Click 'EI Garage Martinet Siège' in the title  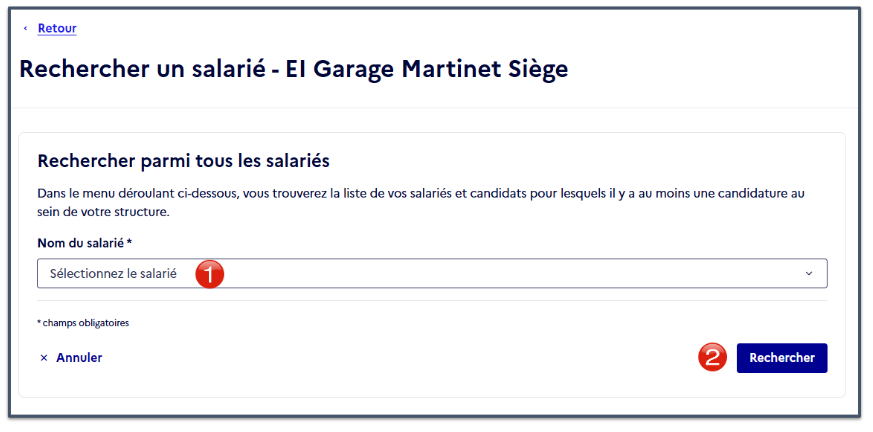(x=427, y=69)
